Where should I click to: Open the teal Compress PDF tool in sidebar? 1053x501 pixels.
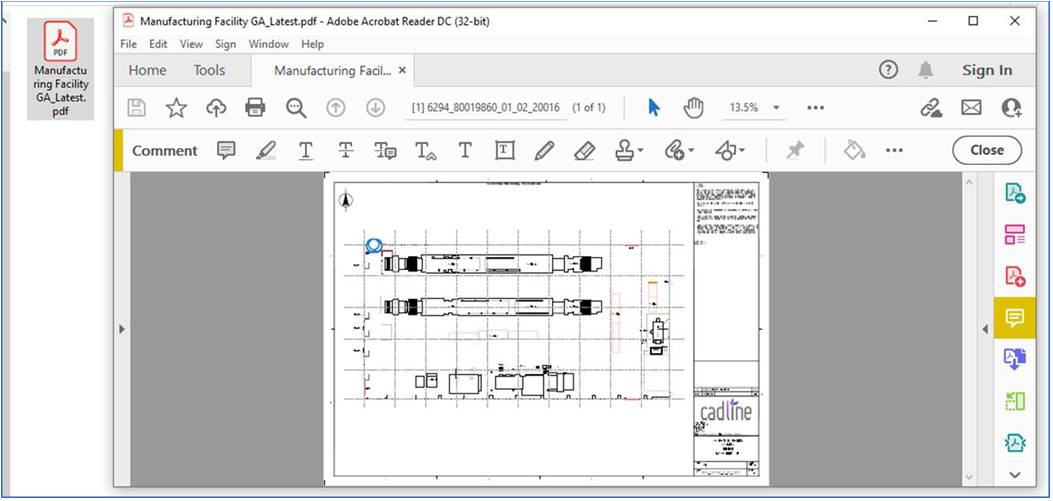[1015, 443]
